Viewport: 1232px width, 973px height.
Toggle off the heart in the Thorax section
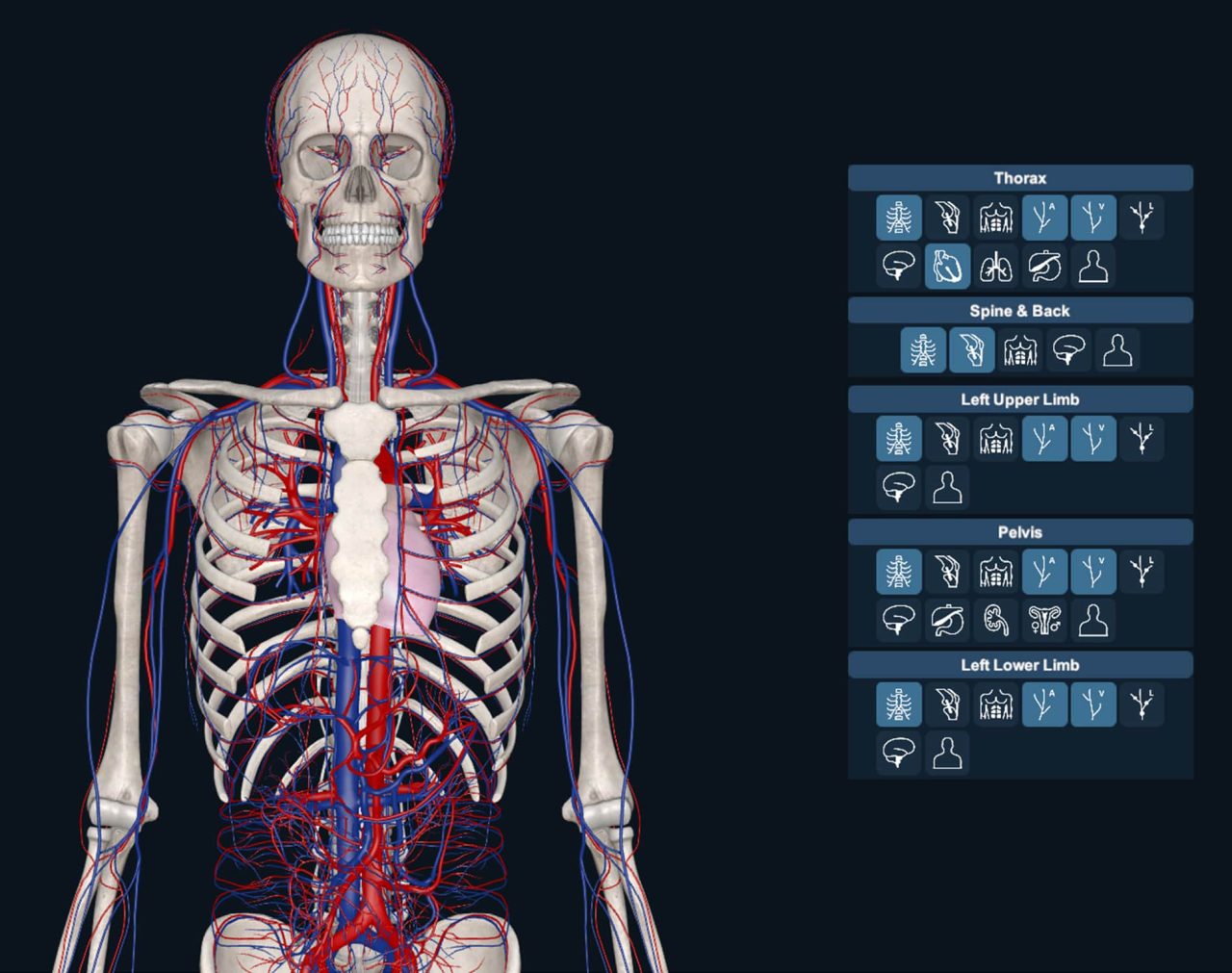coord(949,267)
